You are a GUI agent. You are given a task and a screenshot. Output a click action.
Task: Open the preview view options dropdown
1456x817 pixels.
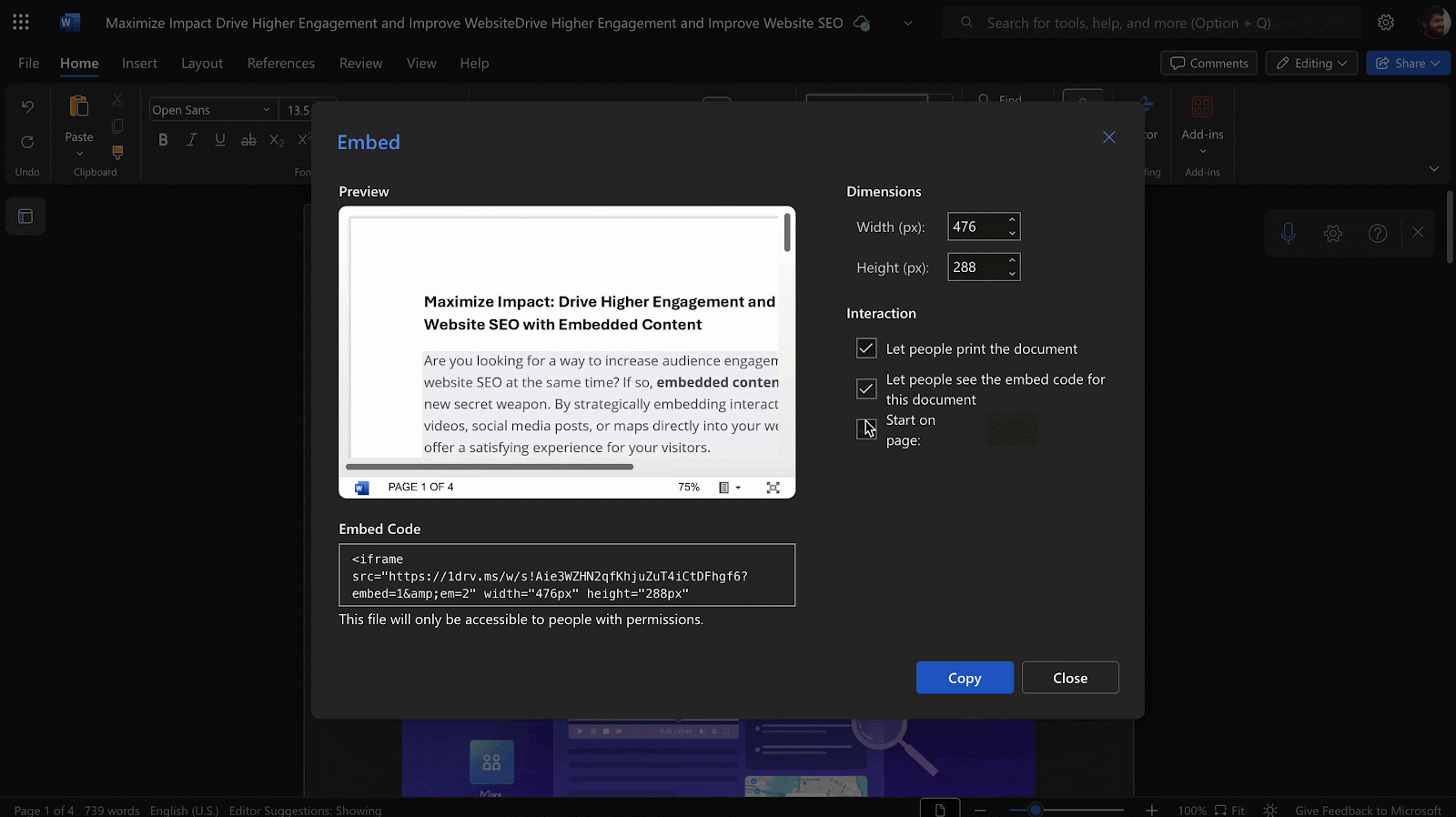point(730,488)
